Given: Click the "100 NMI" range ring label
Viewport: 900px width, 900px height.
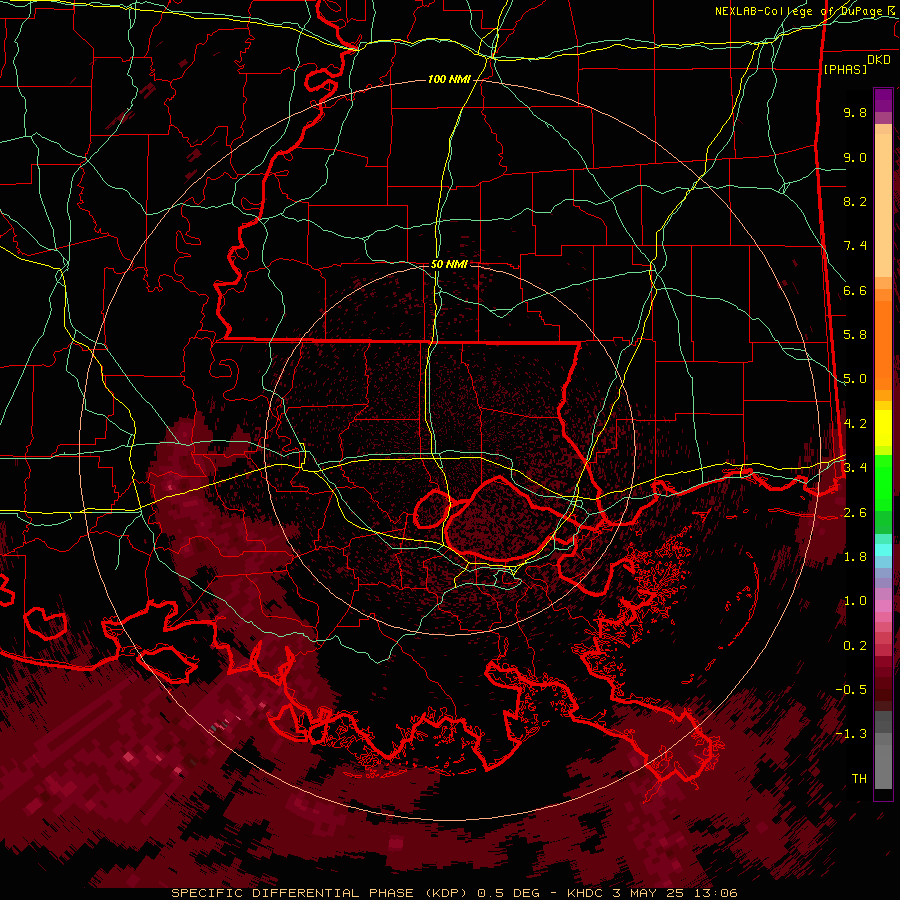Looking at the screenshot, I should point(449,79).
